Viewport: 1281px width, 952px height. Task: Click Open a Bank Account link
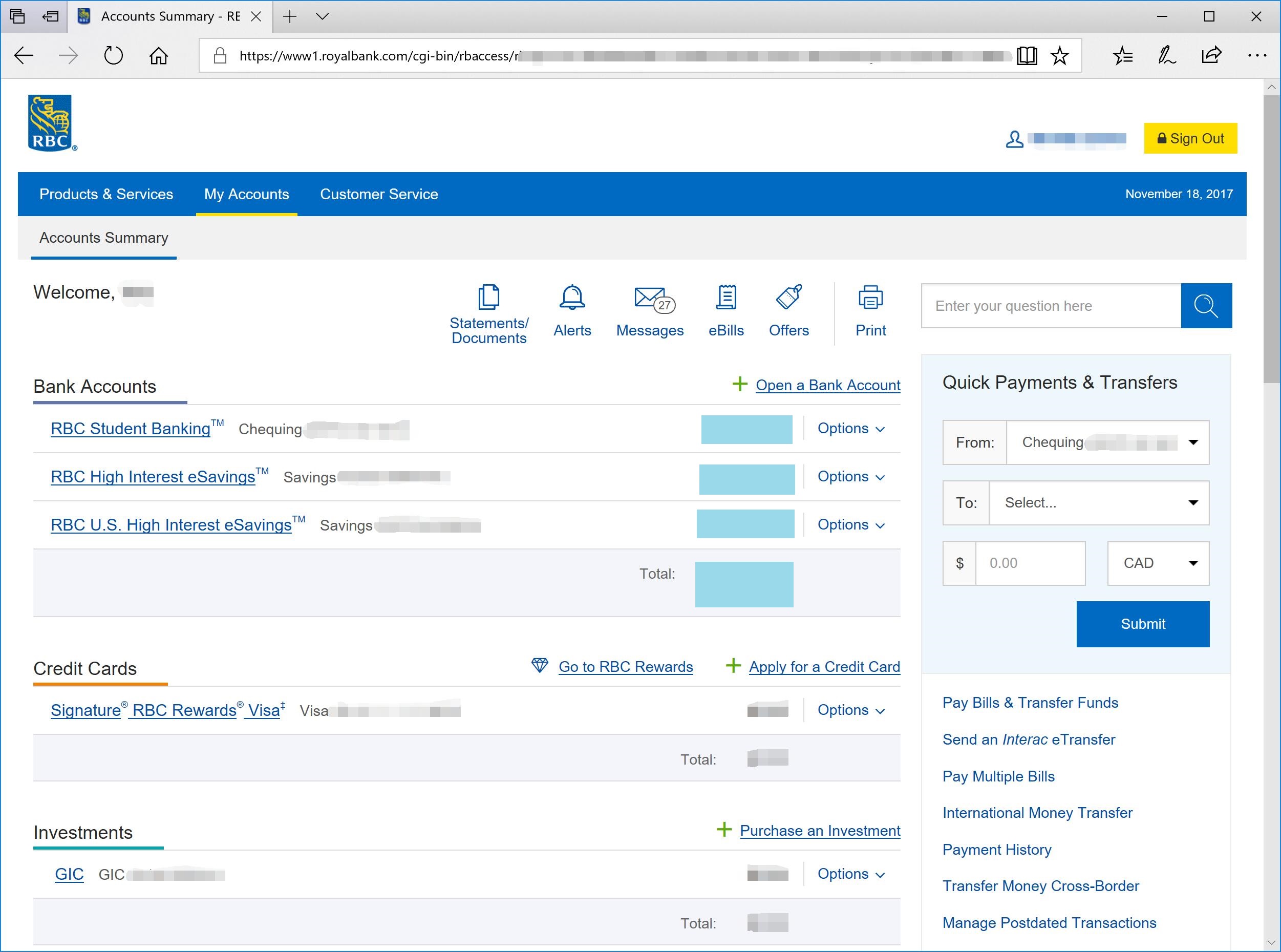coord(828,385)
